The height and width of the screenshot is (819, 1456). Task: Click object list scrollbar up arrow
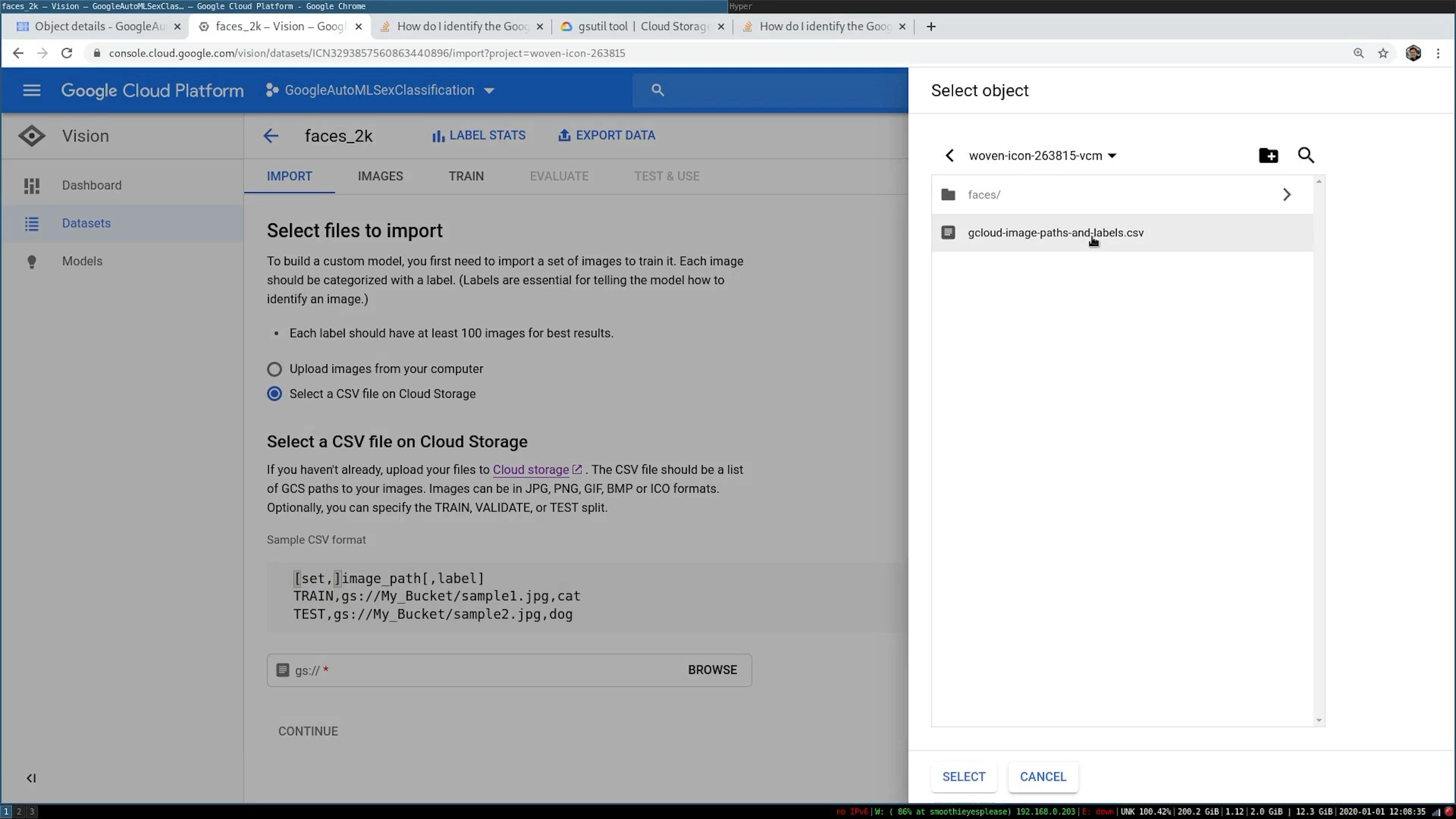tap(1319, 182)
